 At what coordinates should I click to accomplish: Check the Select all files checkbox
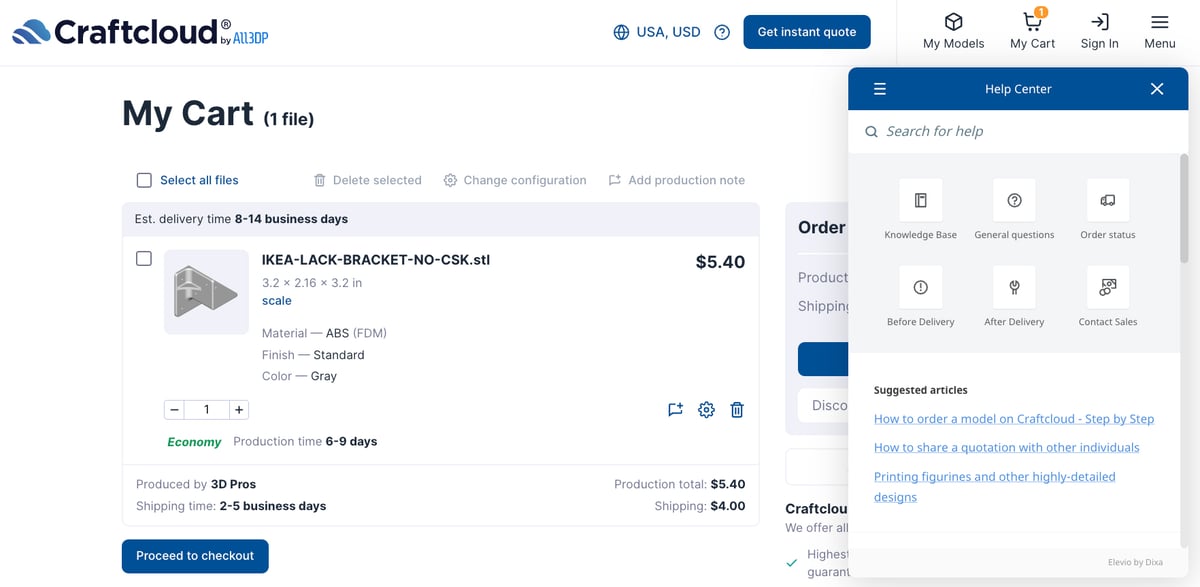pyautogui.click(x=144, y=180)
